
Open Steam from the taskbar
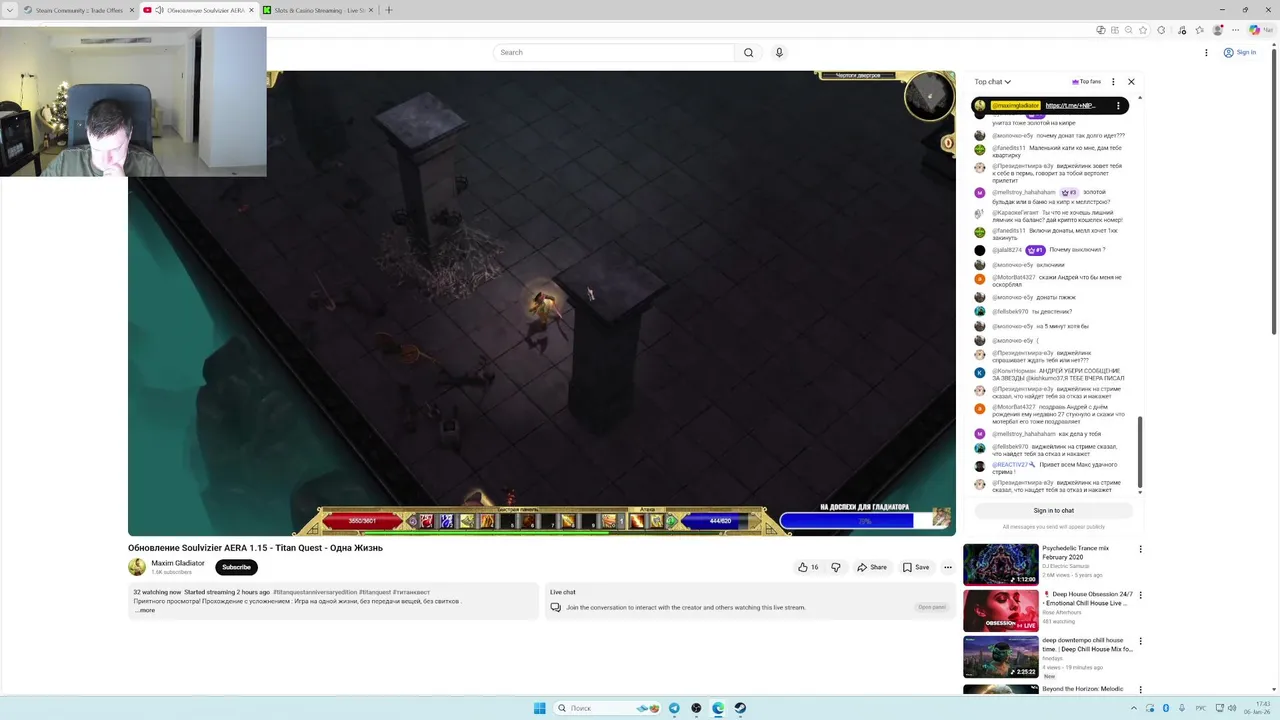pos(740,708)
